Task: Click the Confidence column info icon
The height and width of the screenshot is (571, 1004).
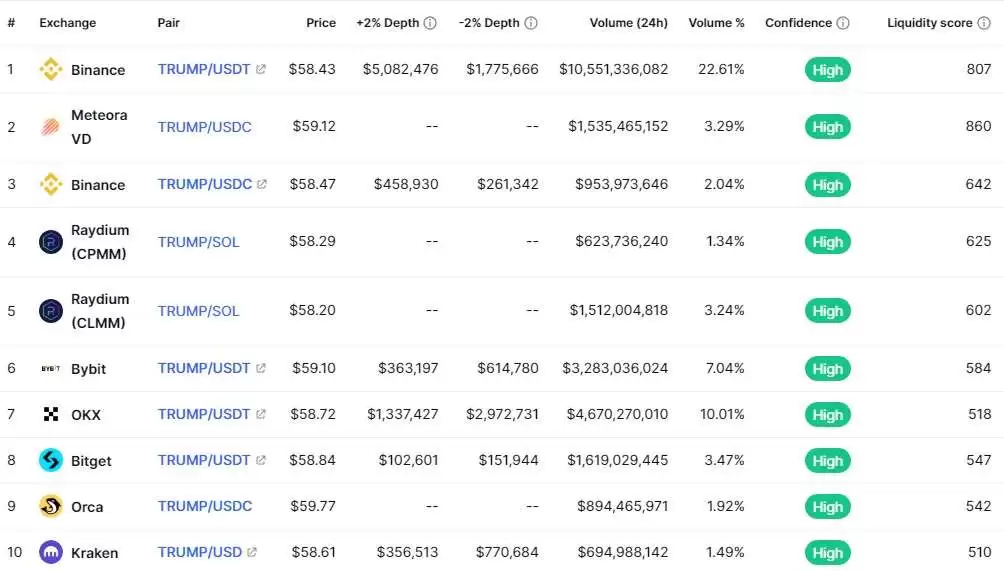Action: [x=843, y=23]
